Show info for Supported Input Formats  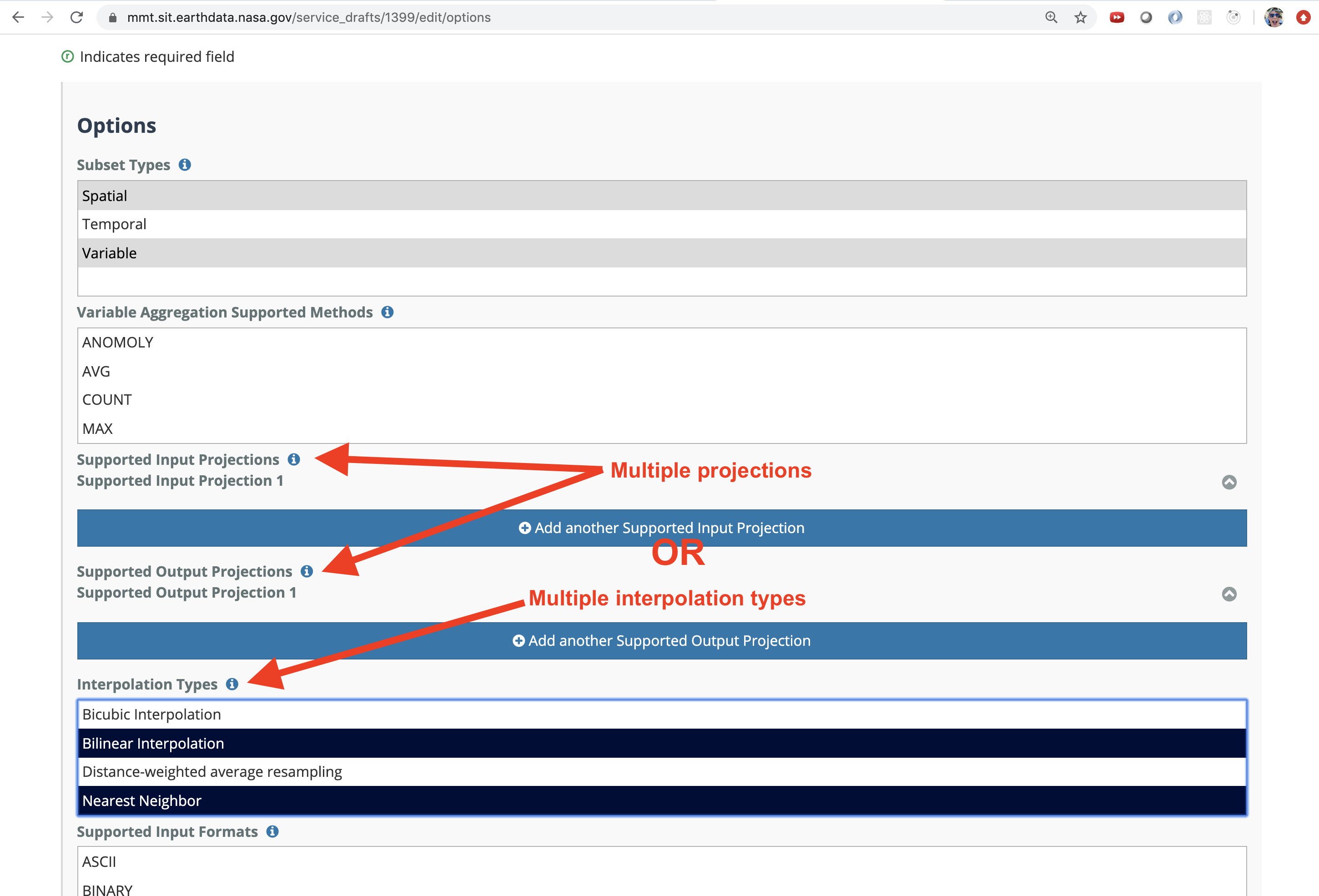click(x=272, y=832)
